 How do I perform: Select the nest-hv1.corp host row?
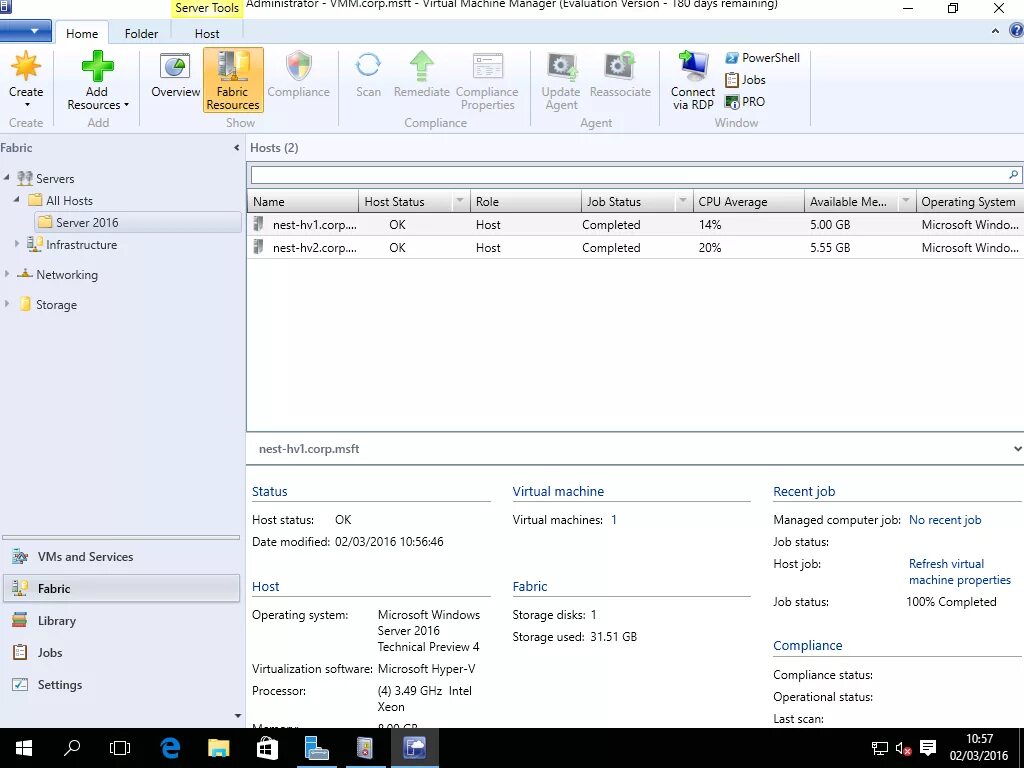(635, 225)
